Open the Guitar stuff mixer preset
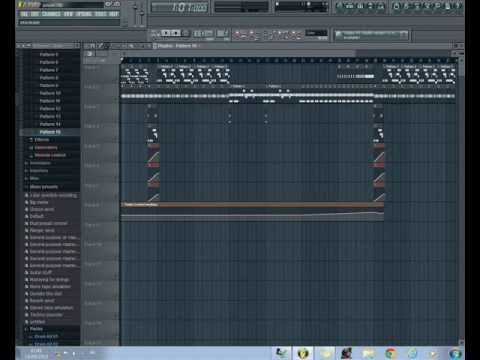This screenshot has width=480, height=360. [41, 272]
